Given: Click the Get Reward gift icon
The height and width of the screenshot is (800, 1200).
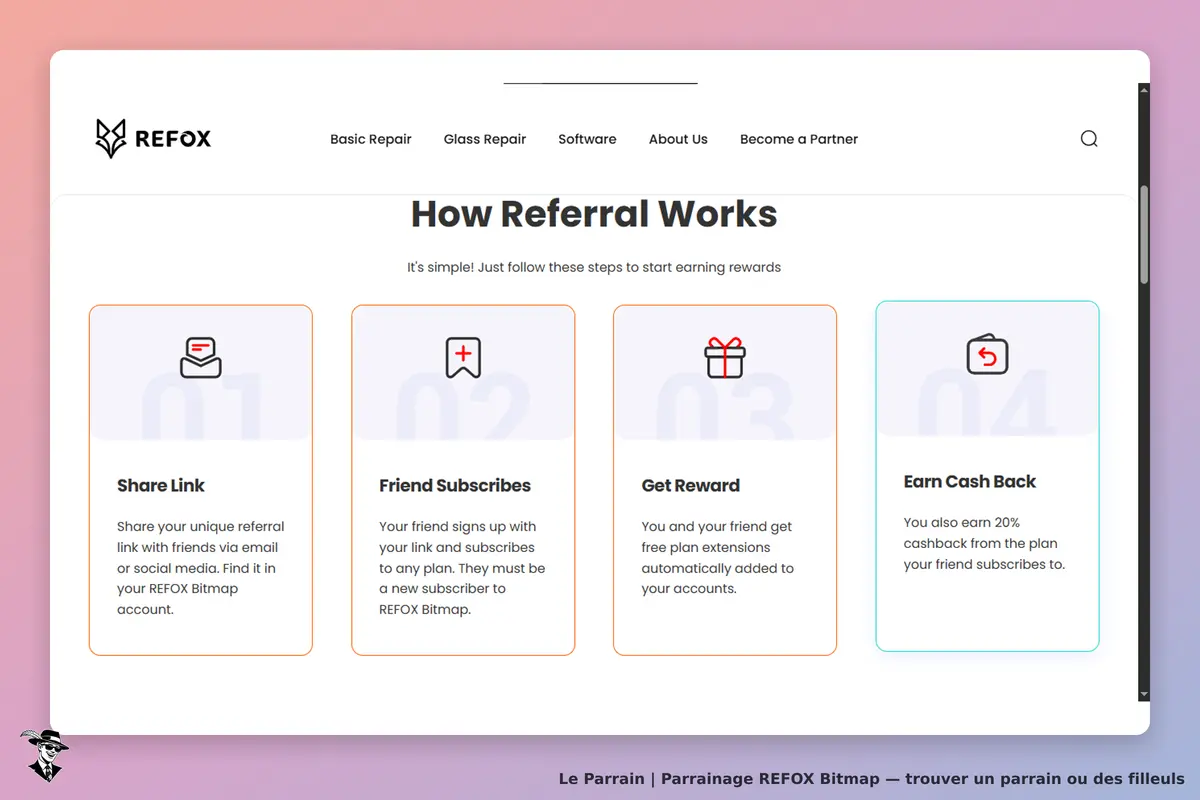Looking at the screenshot, I should [725, 357].
